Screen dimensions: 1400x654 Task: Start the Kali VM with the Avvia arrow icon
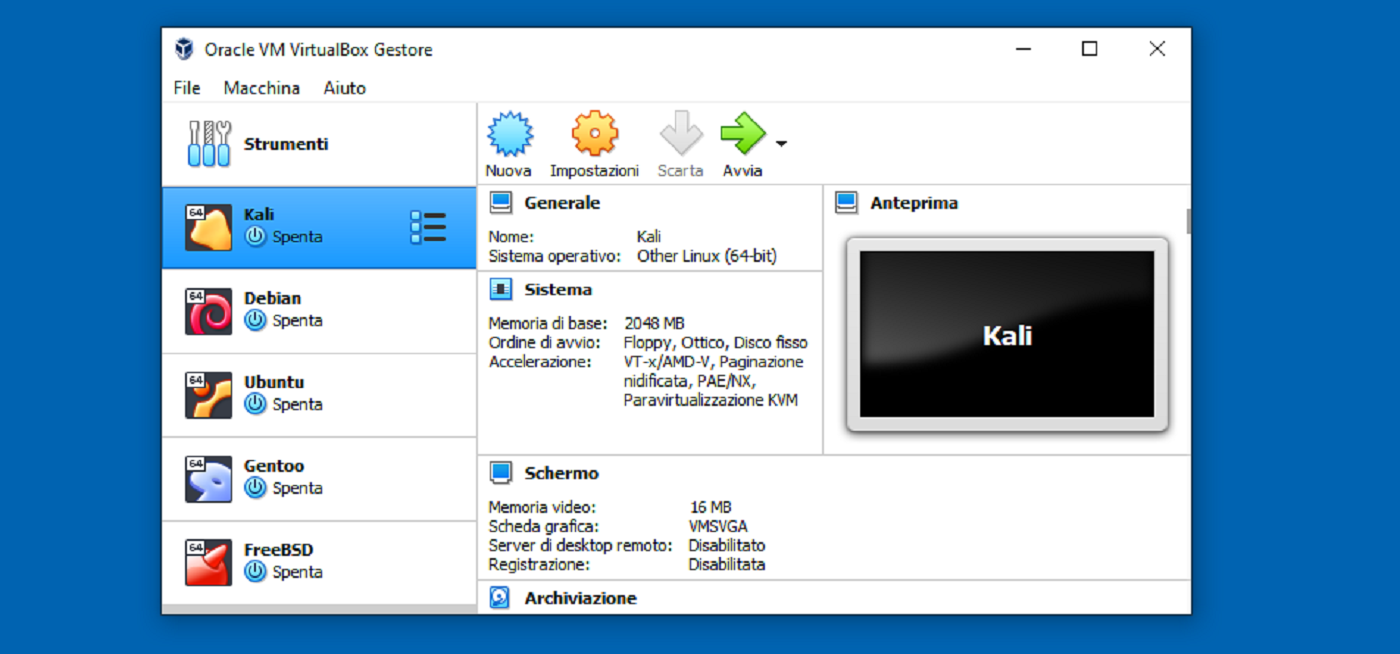click(742, 131)
